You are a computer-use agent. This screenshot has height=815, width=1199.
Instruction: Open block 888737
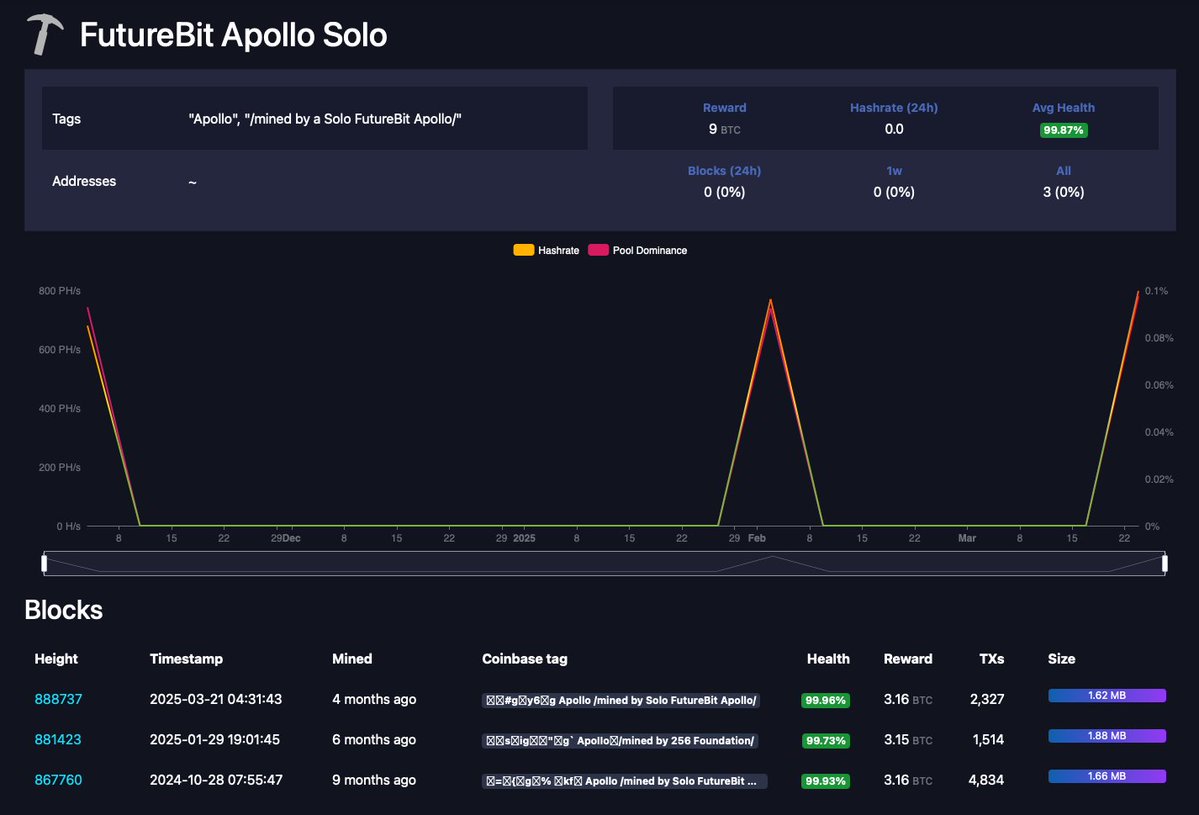[58, 699]
